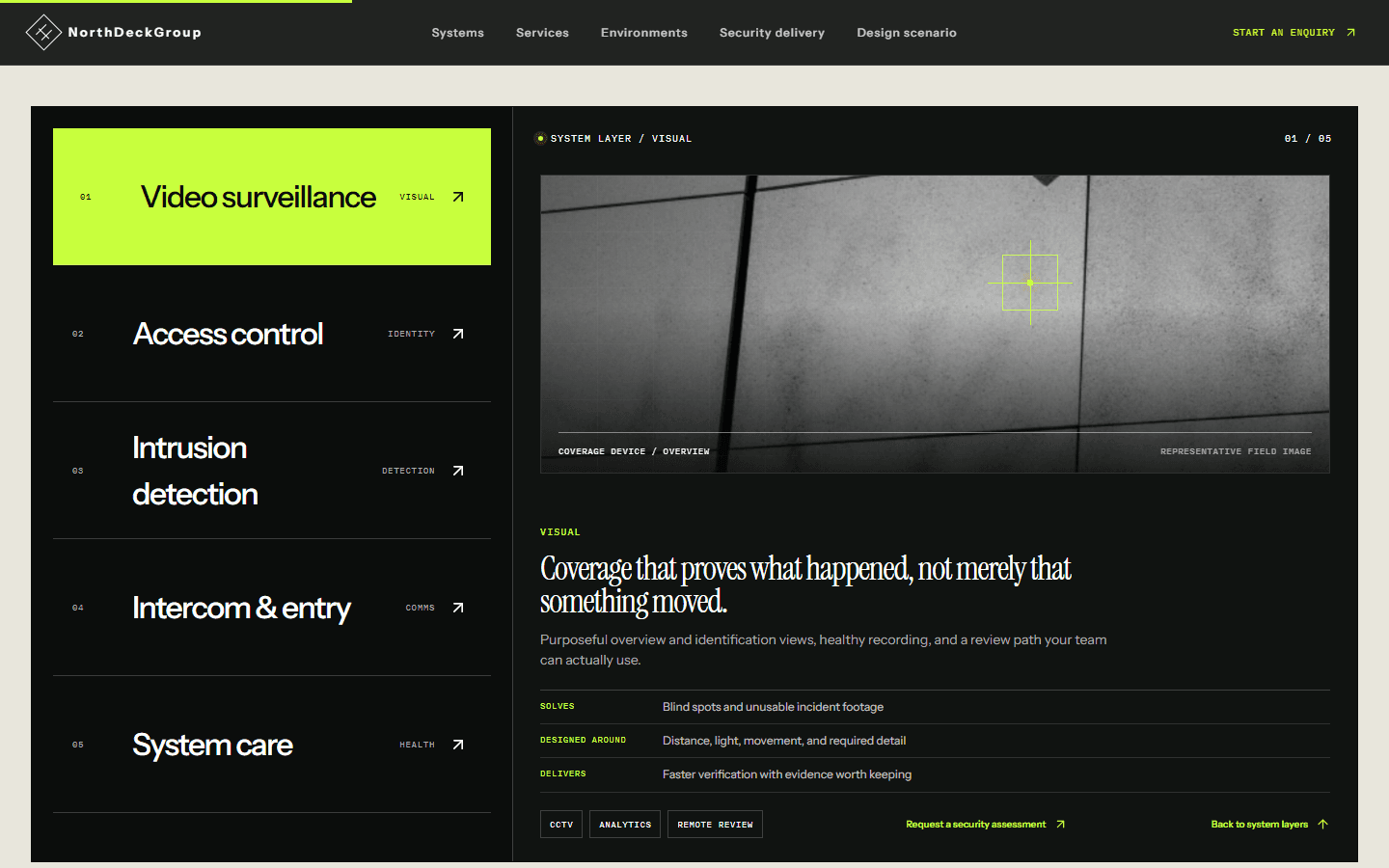Click the DETECTION tag in Intrusion detection
1389x868 pixels.
click(408, 471)
